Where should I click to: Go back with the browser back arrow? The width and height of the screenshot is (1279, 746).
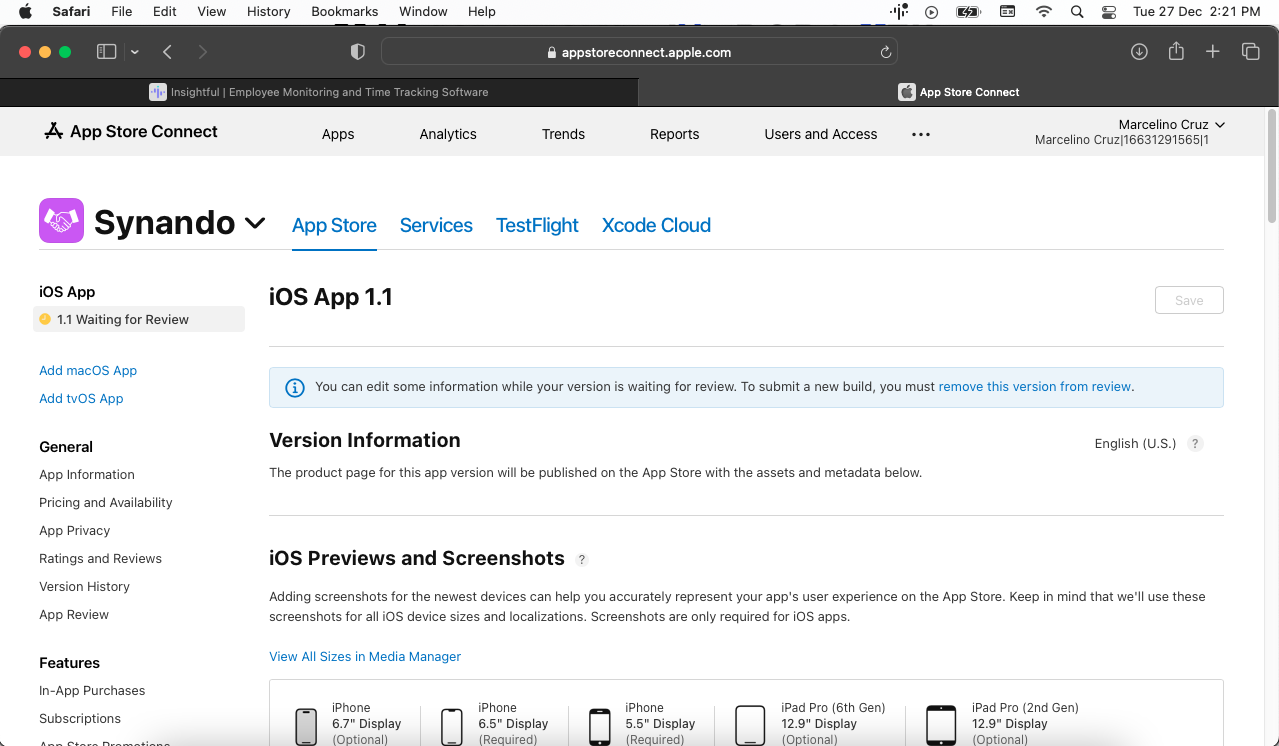click(167, 52)
